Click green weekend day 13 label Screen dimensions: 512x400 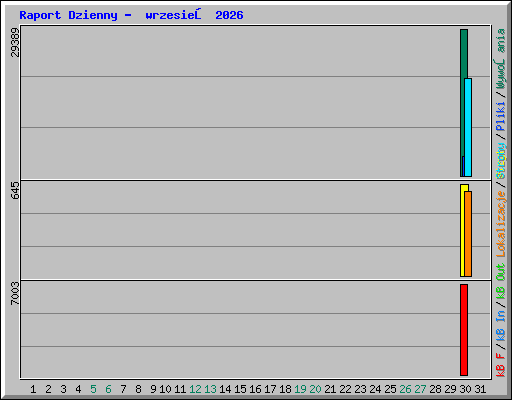click(x=210, y=389)
